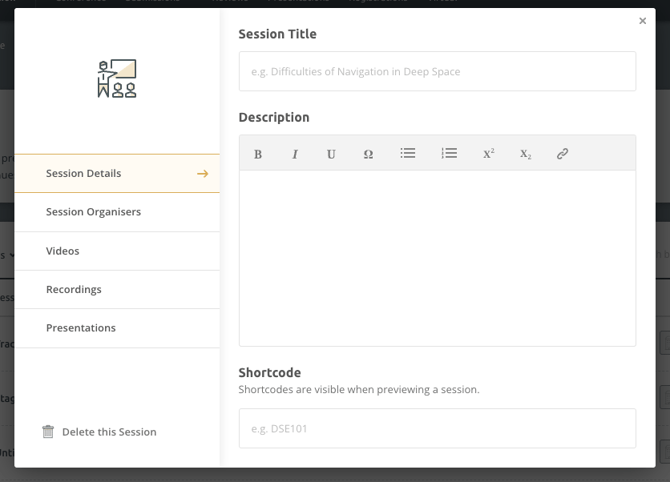Open the Videos tab
670x482 pixels.
tap(62, 251)
